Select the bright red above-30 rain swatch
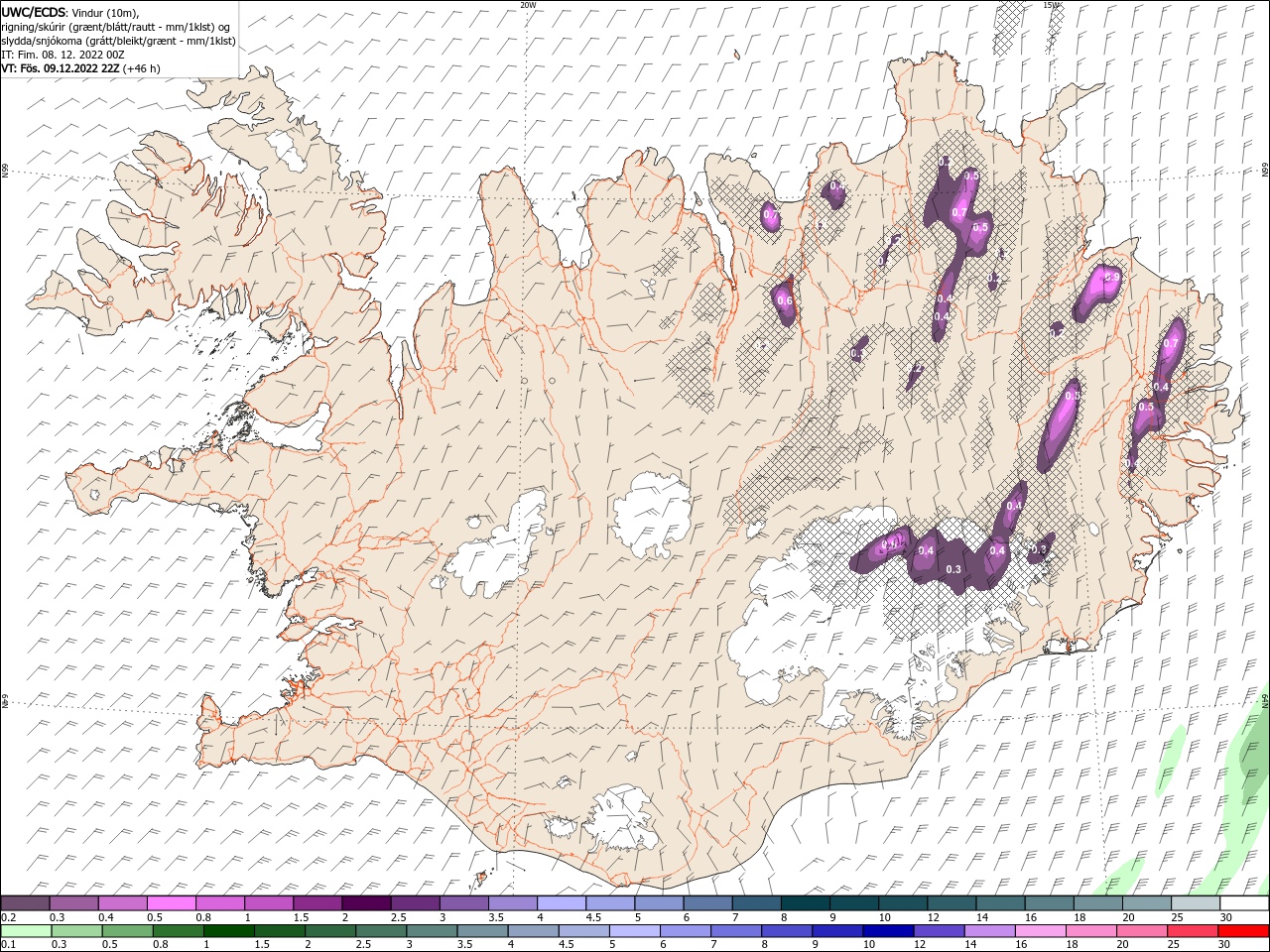 pyautogui.click(x=1242, y=931)
